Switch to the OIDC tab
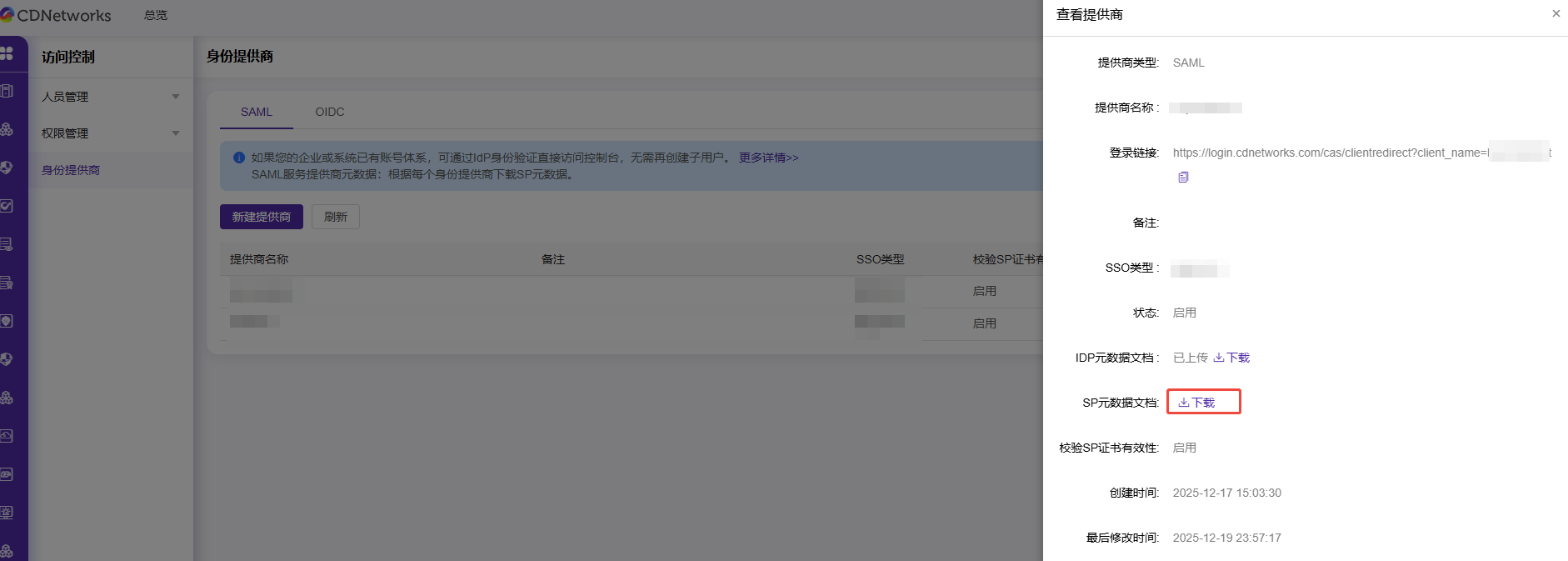The height and width of the screenshot is (561, 1568). point(330,112)
